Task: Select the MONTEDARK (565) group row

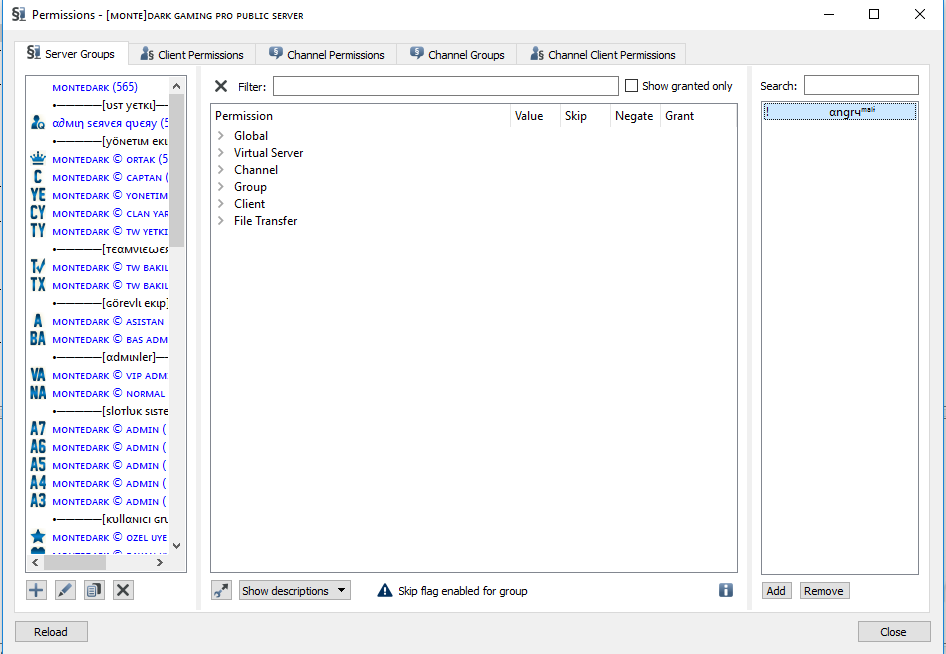Action: [x=99, y=87]
